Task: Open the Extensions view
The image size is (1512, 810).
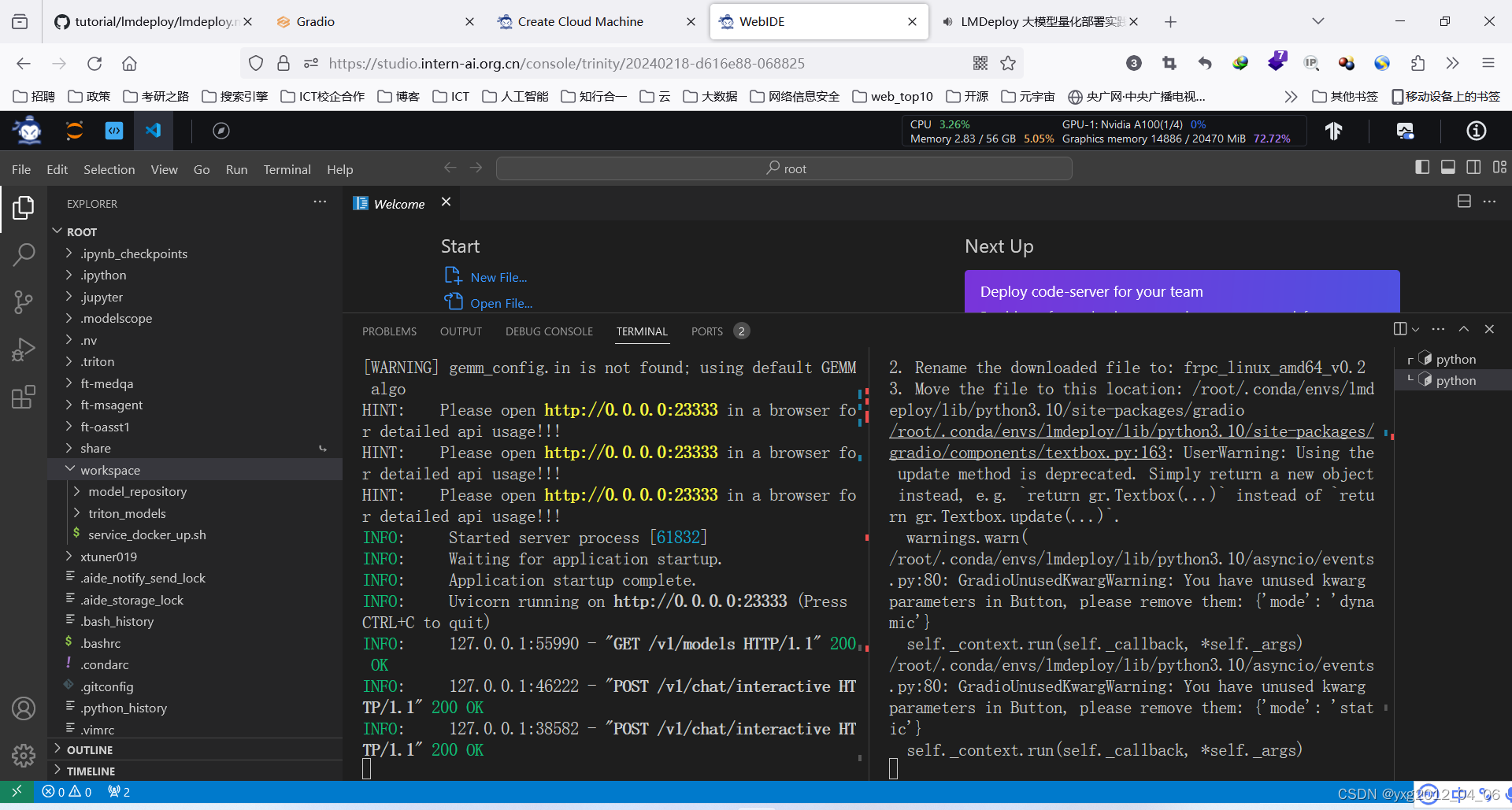Action: click(x=24, y=396)
